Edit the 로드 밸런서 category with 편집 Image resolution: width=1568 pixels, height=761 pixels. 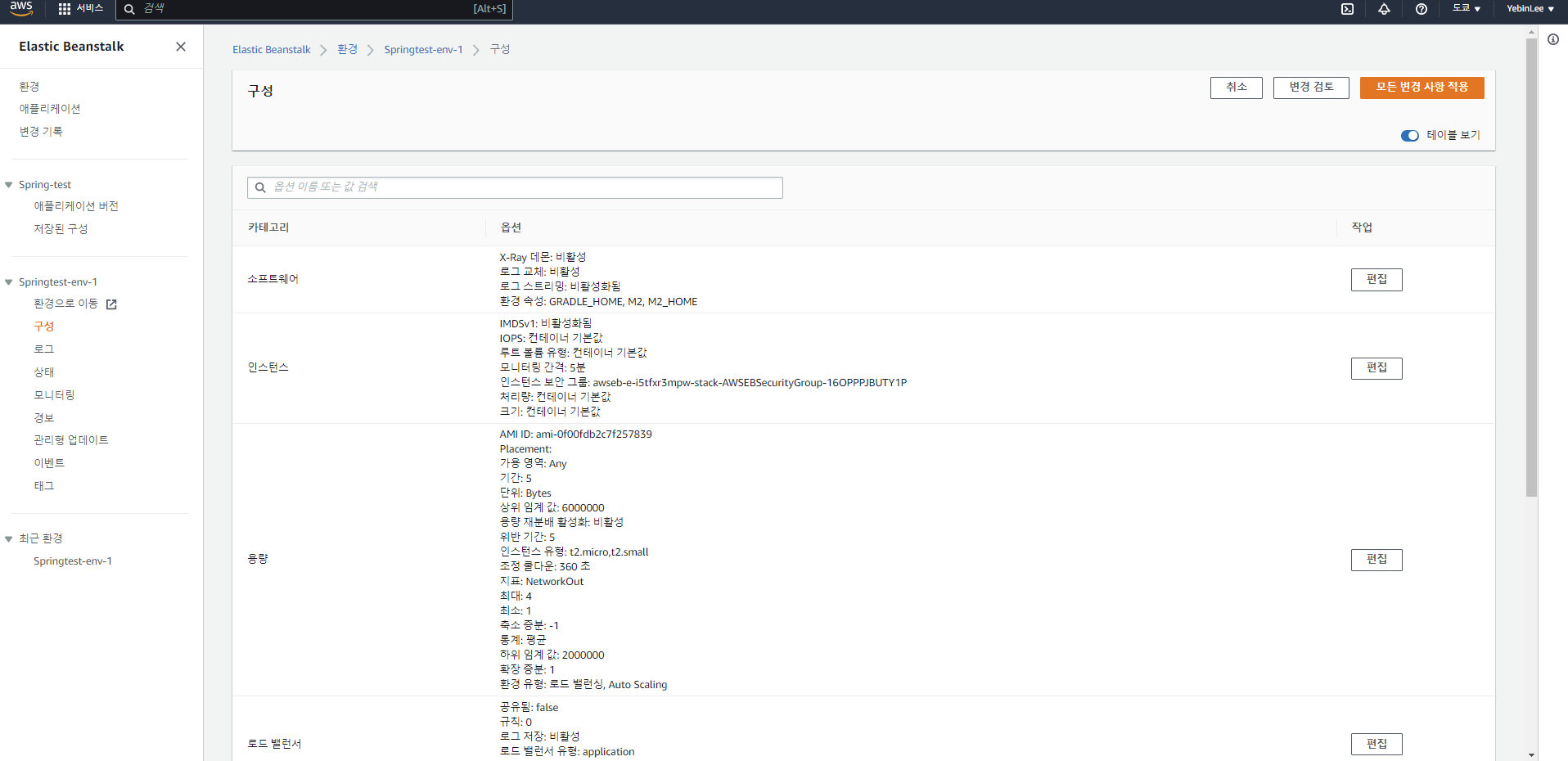coord(1377,744)
